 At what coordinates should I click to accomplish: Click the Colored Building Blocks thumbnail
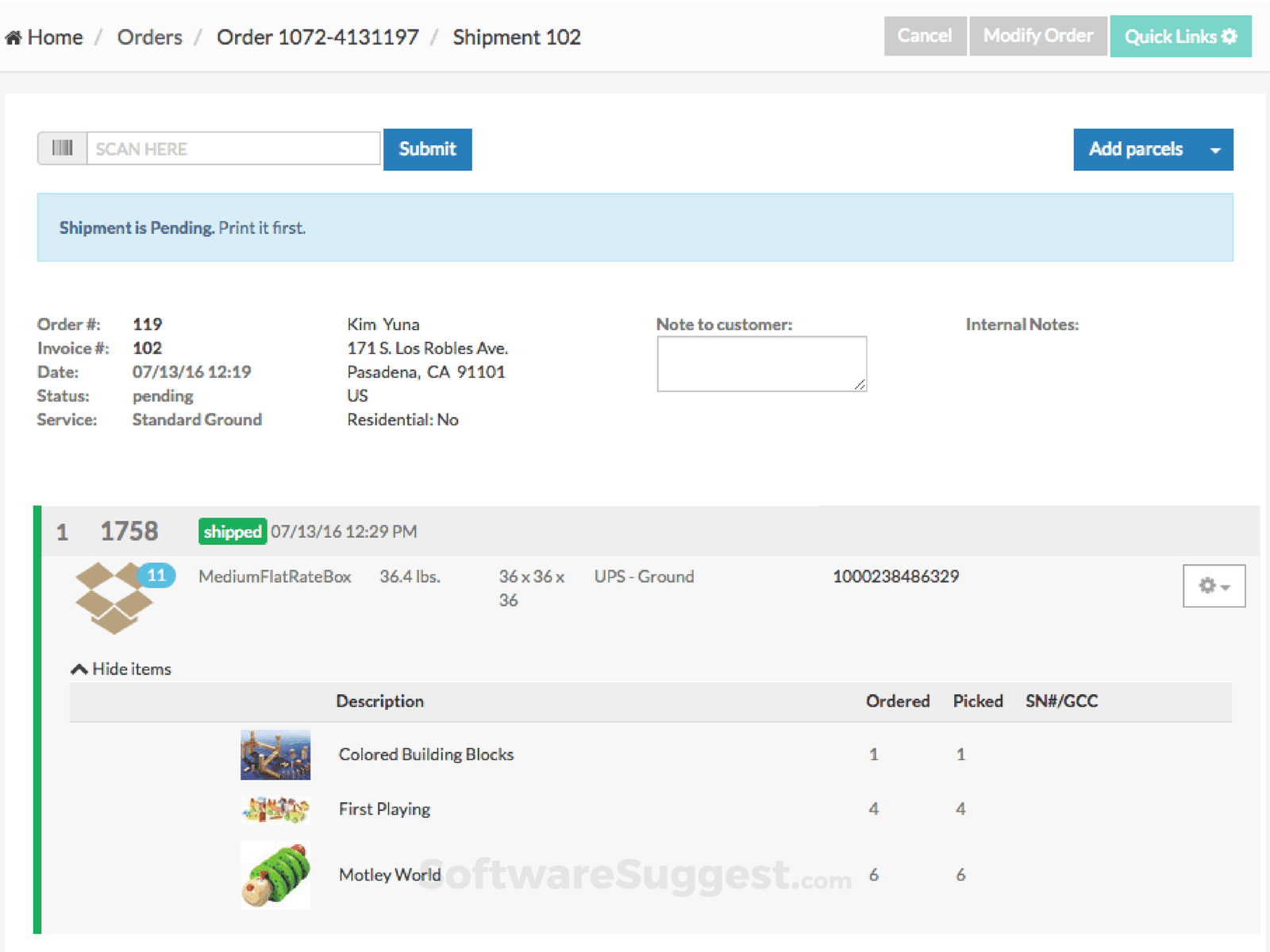(x=275, y=754)
